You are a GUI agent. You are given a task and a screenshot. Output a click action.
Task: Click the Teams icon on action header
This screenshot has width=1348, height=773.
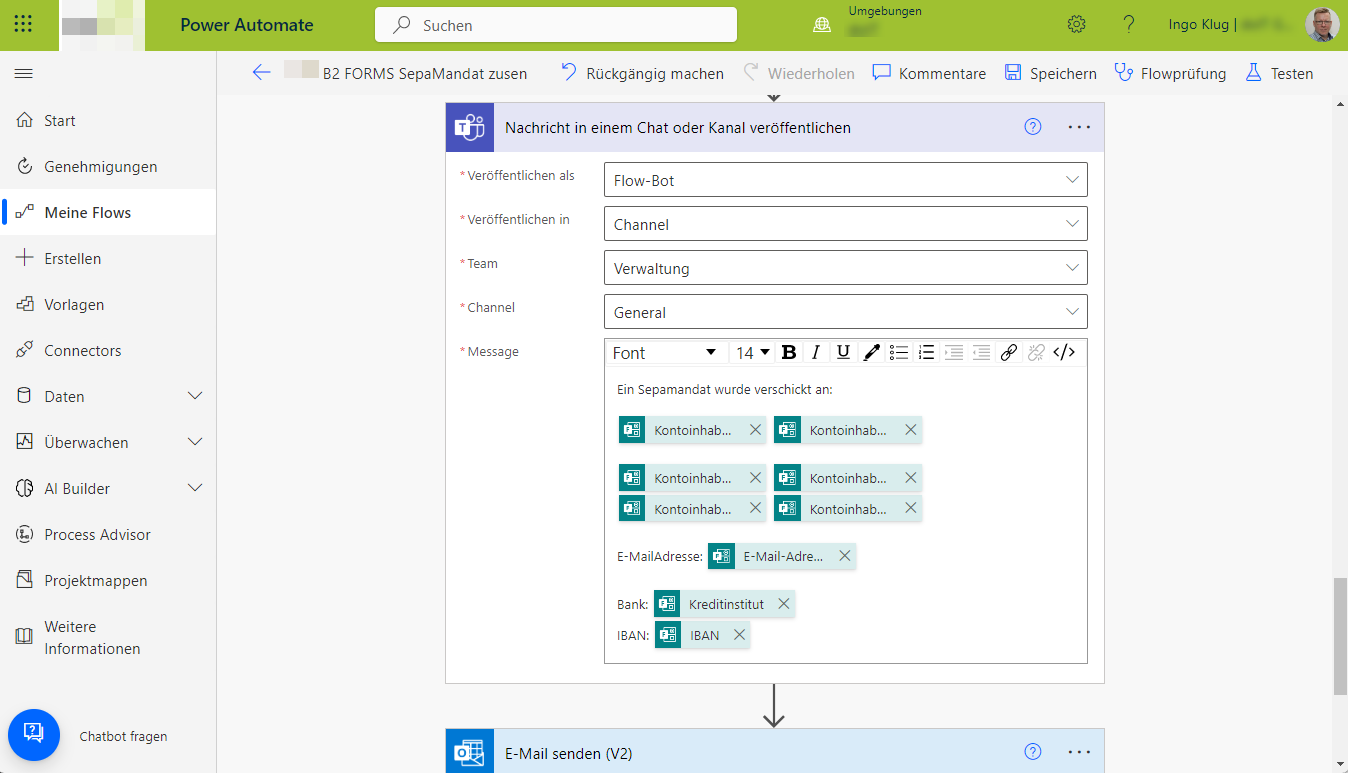[x=470, y=128]
